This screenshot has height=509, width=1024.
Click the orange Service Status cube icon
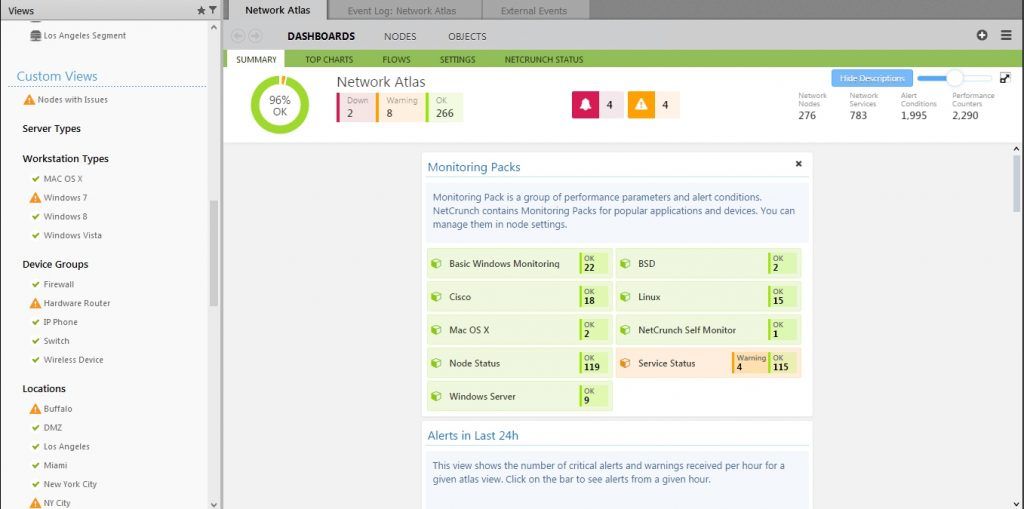[x=625, y=363]
